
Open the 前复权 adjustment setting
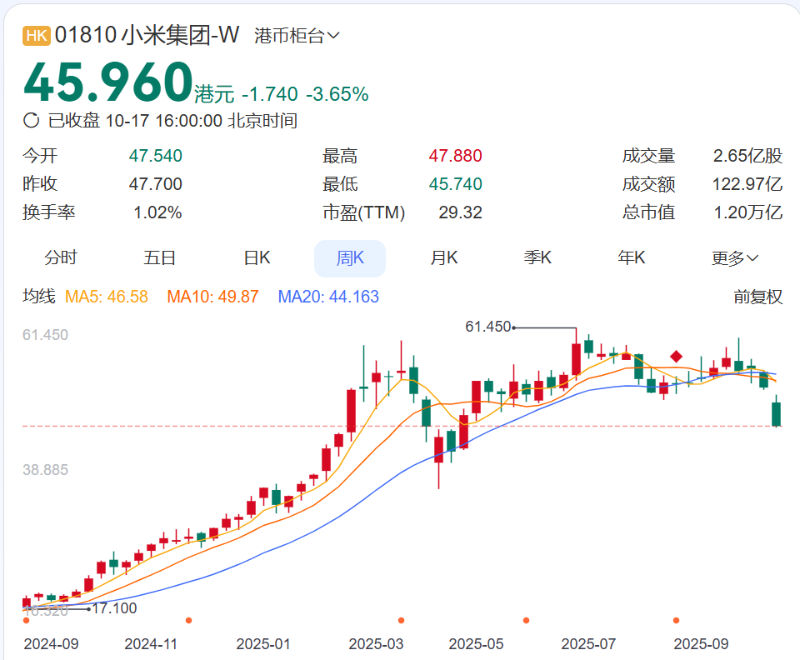pos(760,295)
